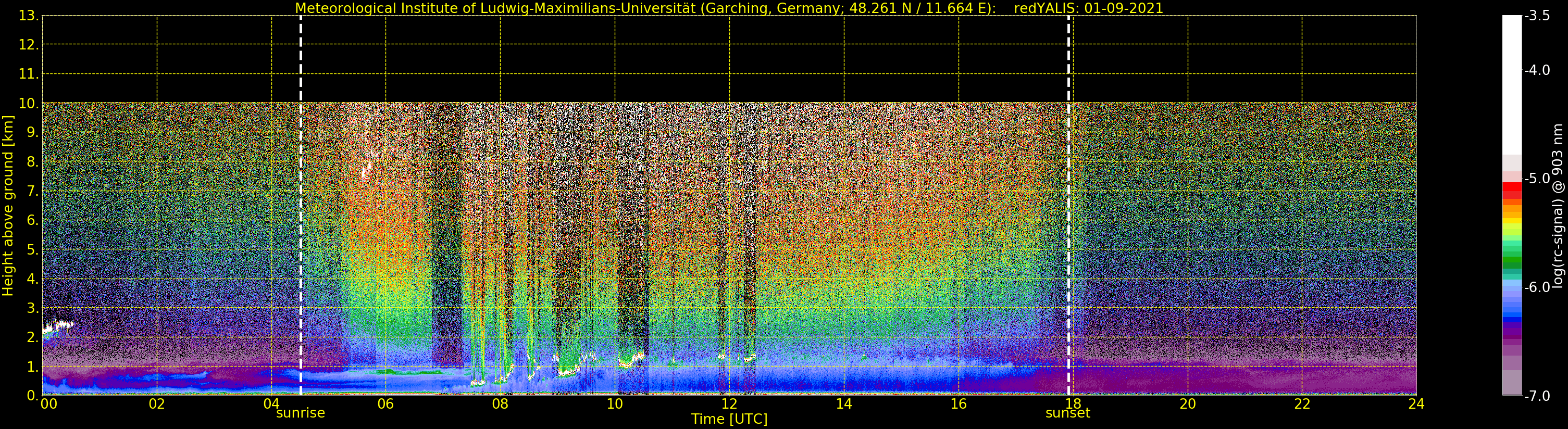Click the 'redYALIS: 01-09-2021' title text
The height and width of the screenshot is (429, 1568).
[1088, 8]
